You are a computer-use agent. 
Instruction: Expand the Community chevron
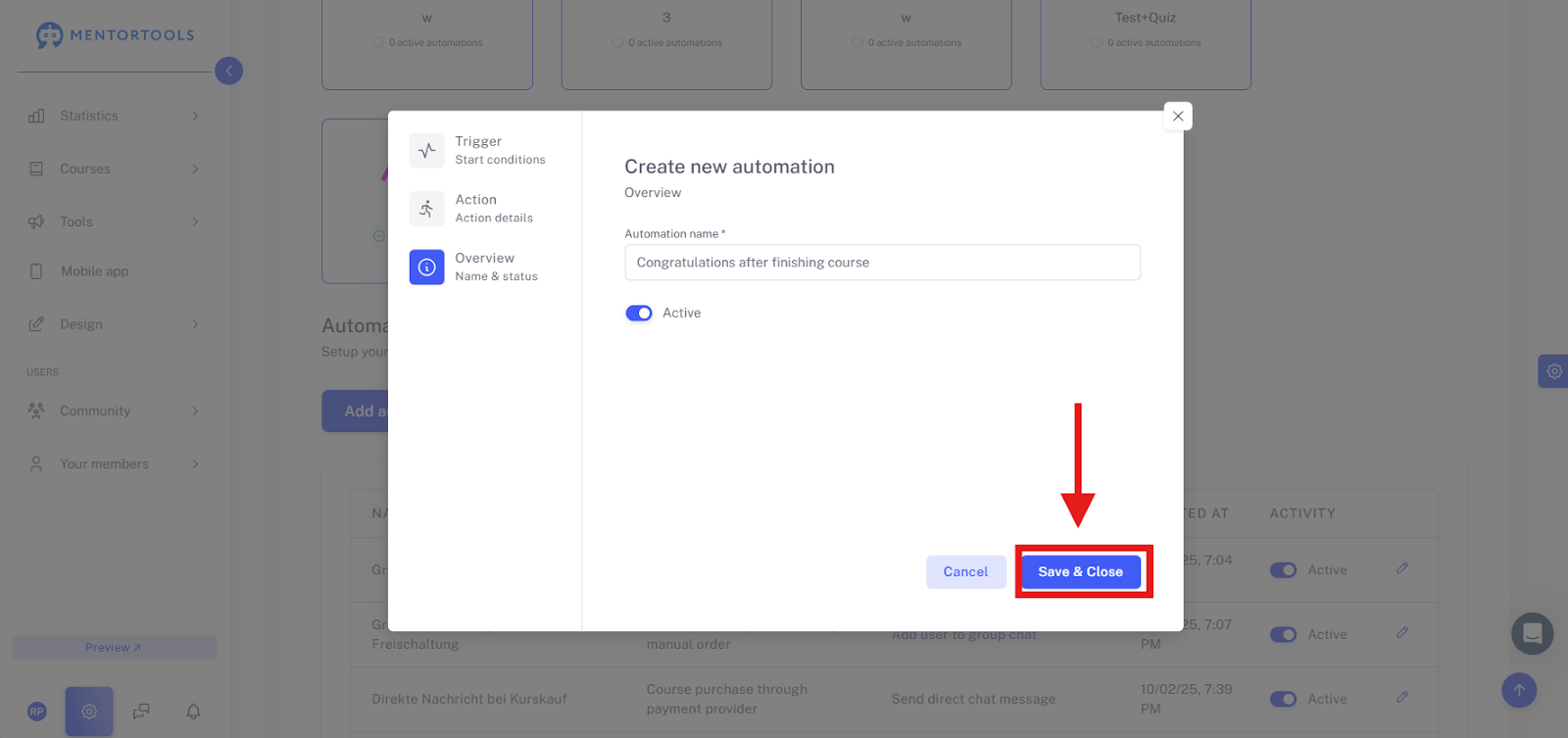195,411
